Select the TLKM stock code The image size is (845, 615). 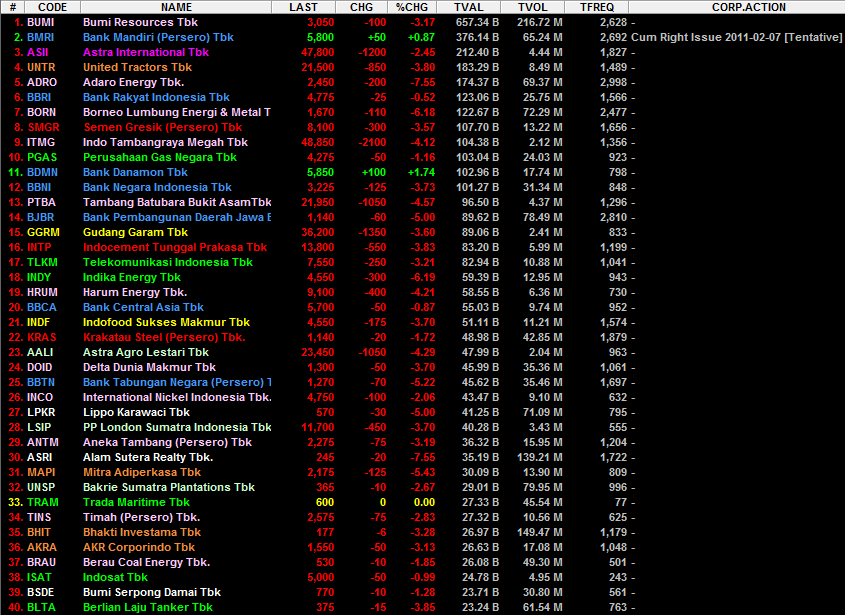42,262
